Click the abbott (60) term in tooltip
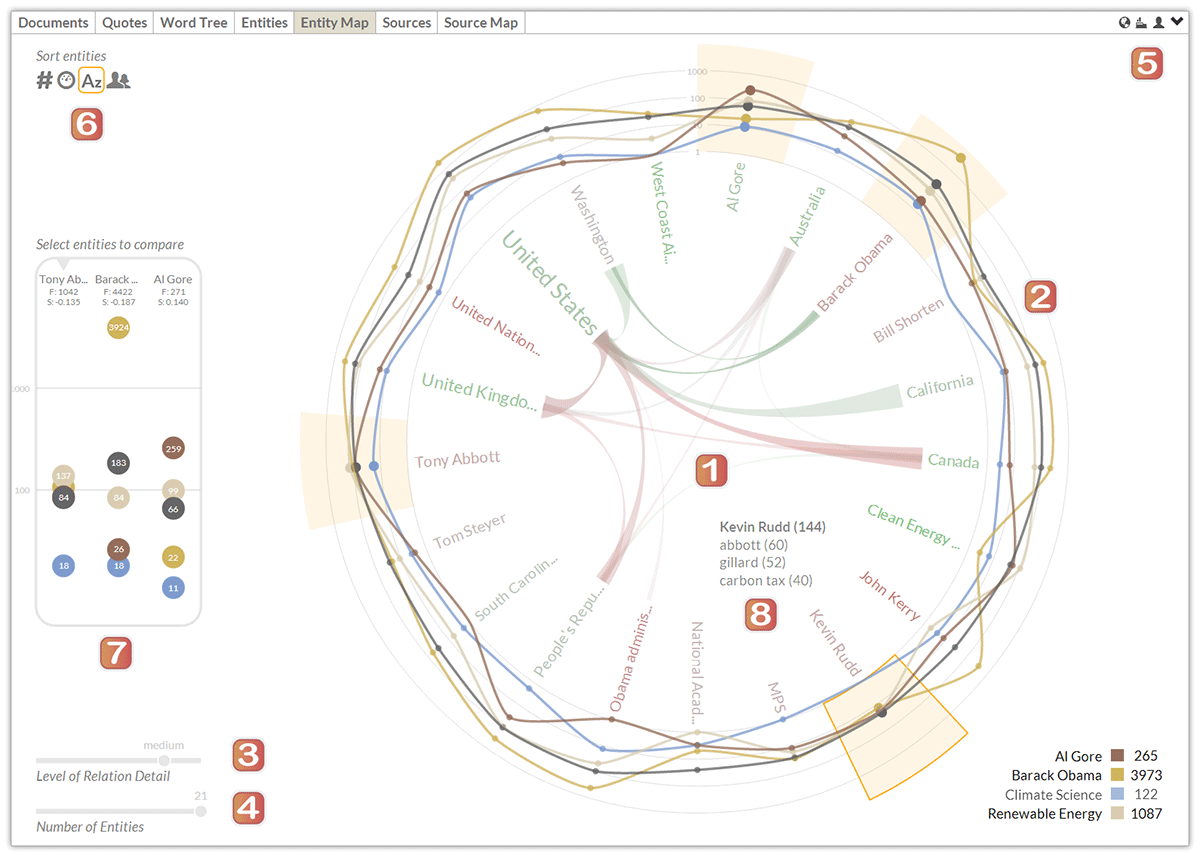This screenshot has width=1200, height=857. 754,545
